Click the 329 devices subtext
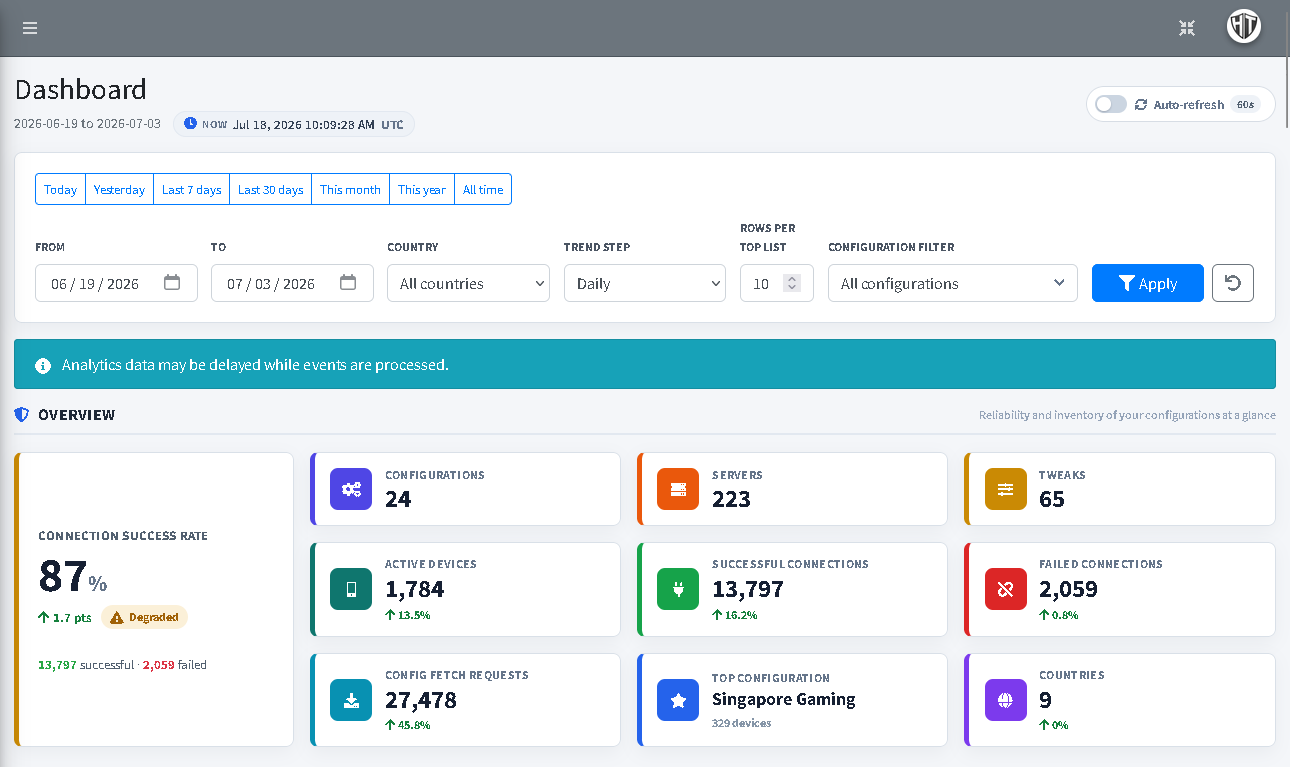 (x=741, y=722)
